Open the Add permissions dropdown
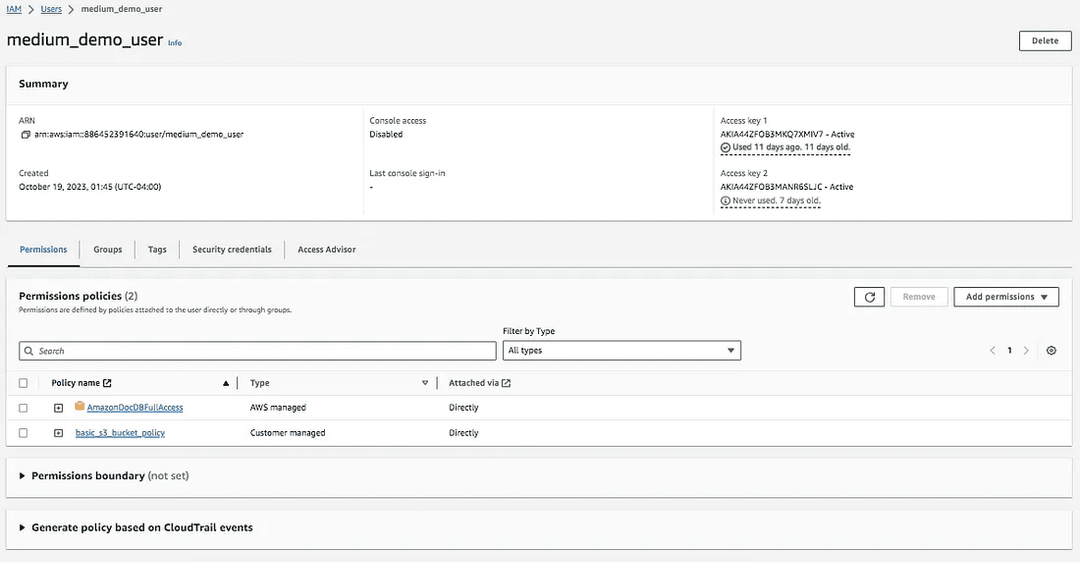The height and width of the screenshot is (562, 1080). pos(1006,297)
